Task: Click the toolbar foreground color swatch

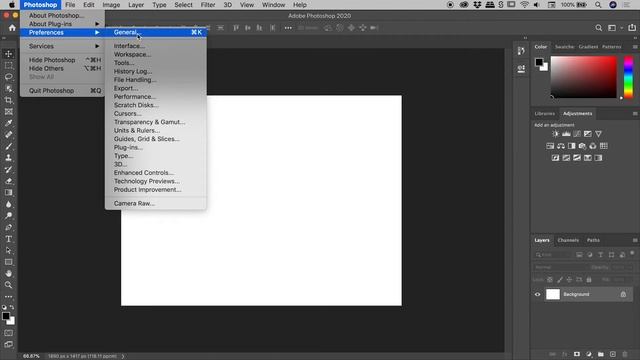Action: pyautogui.click(x=6, y=316)
